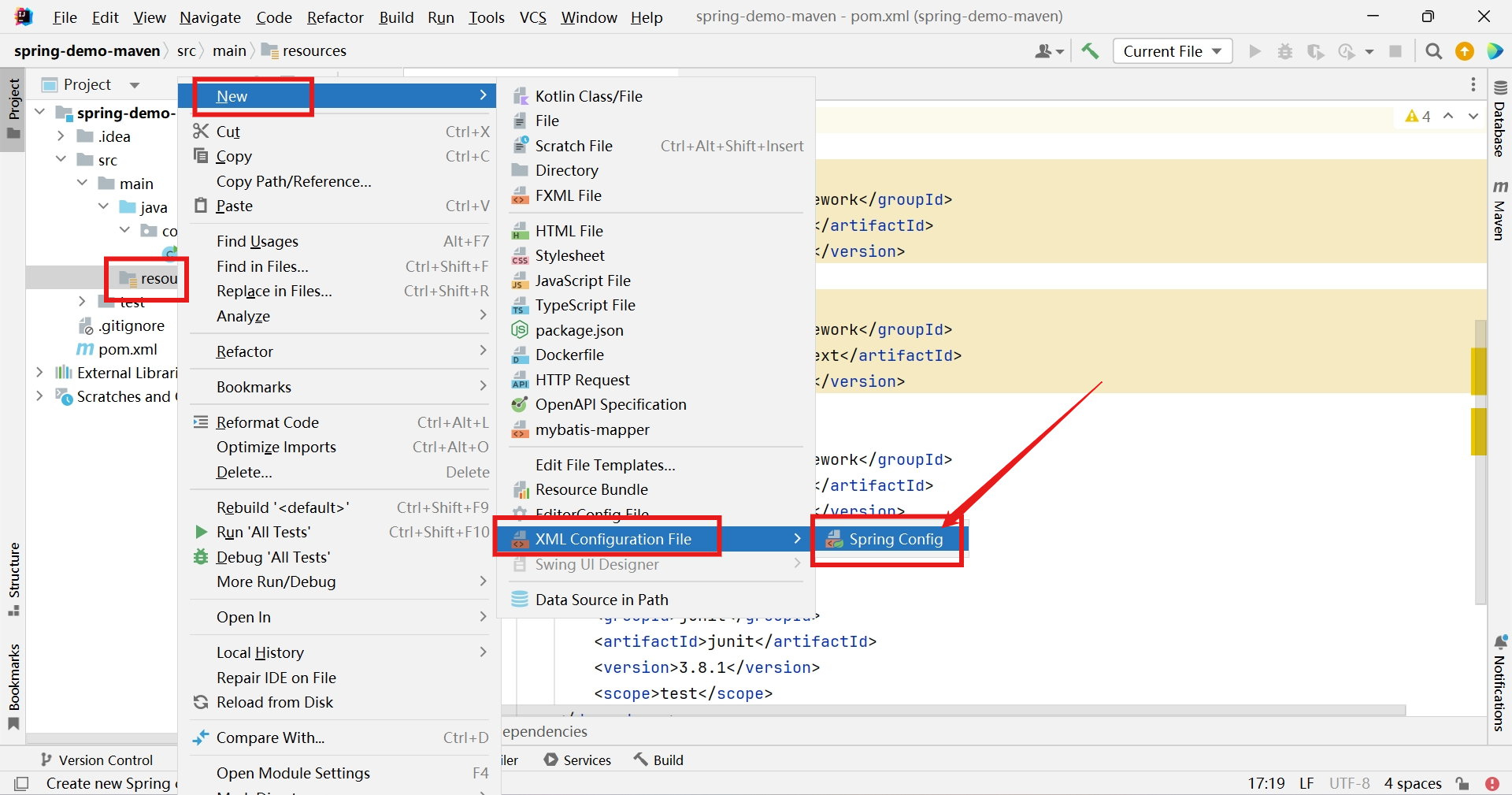Choose mybatis-mapper template from New menu
This screenshot has height=795, width=1512.
(x=655, y=429)
